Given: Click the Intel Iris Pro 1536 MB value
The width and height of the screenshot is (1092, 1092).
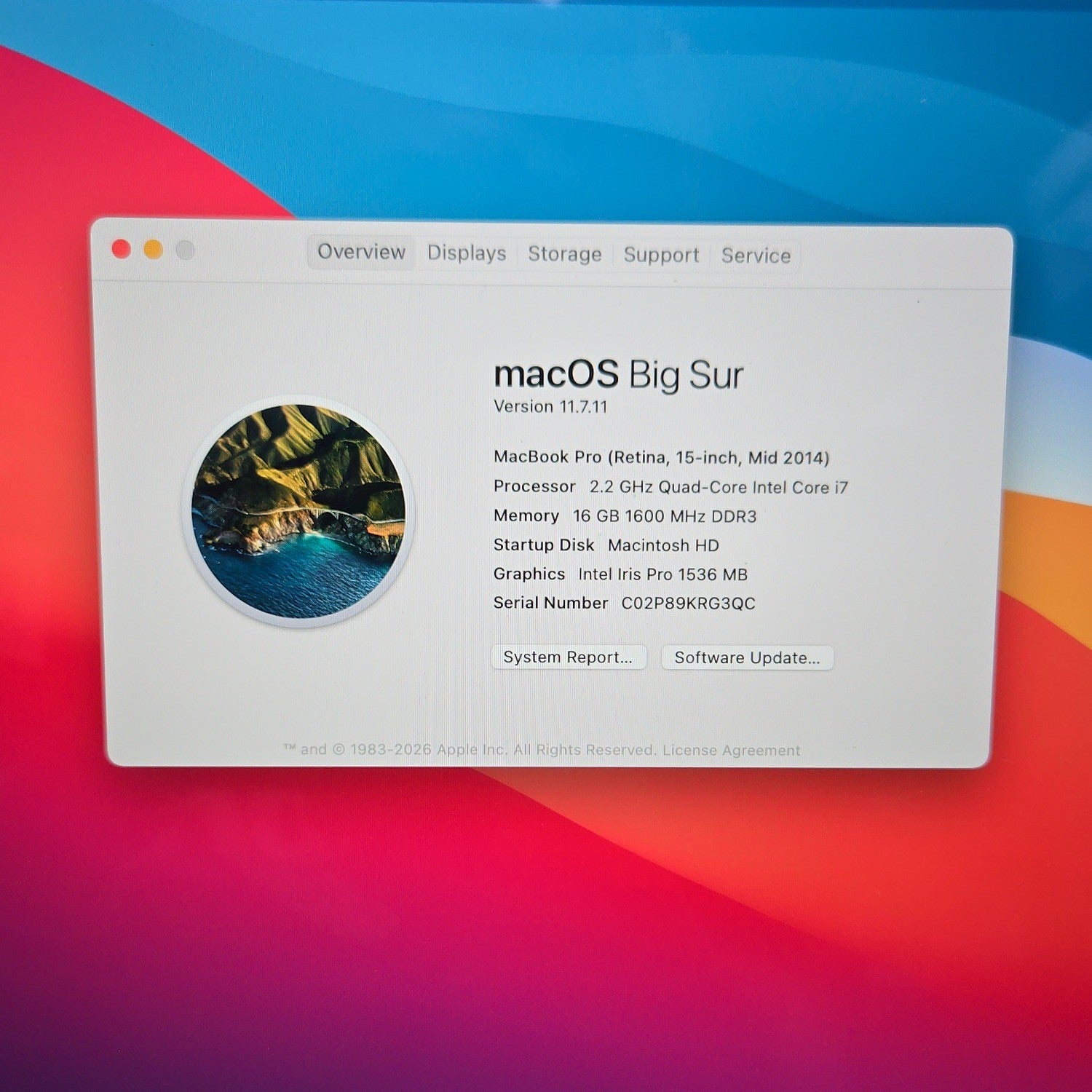Looking at the screenshot, I should click(662, 574).
